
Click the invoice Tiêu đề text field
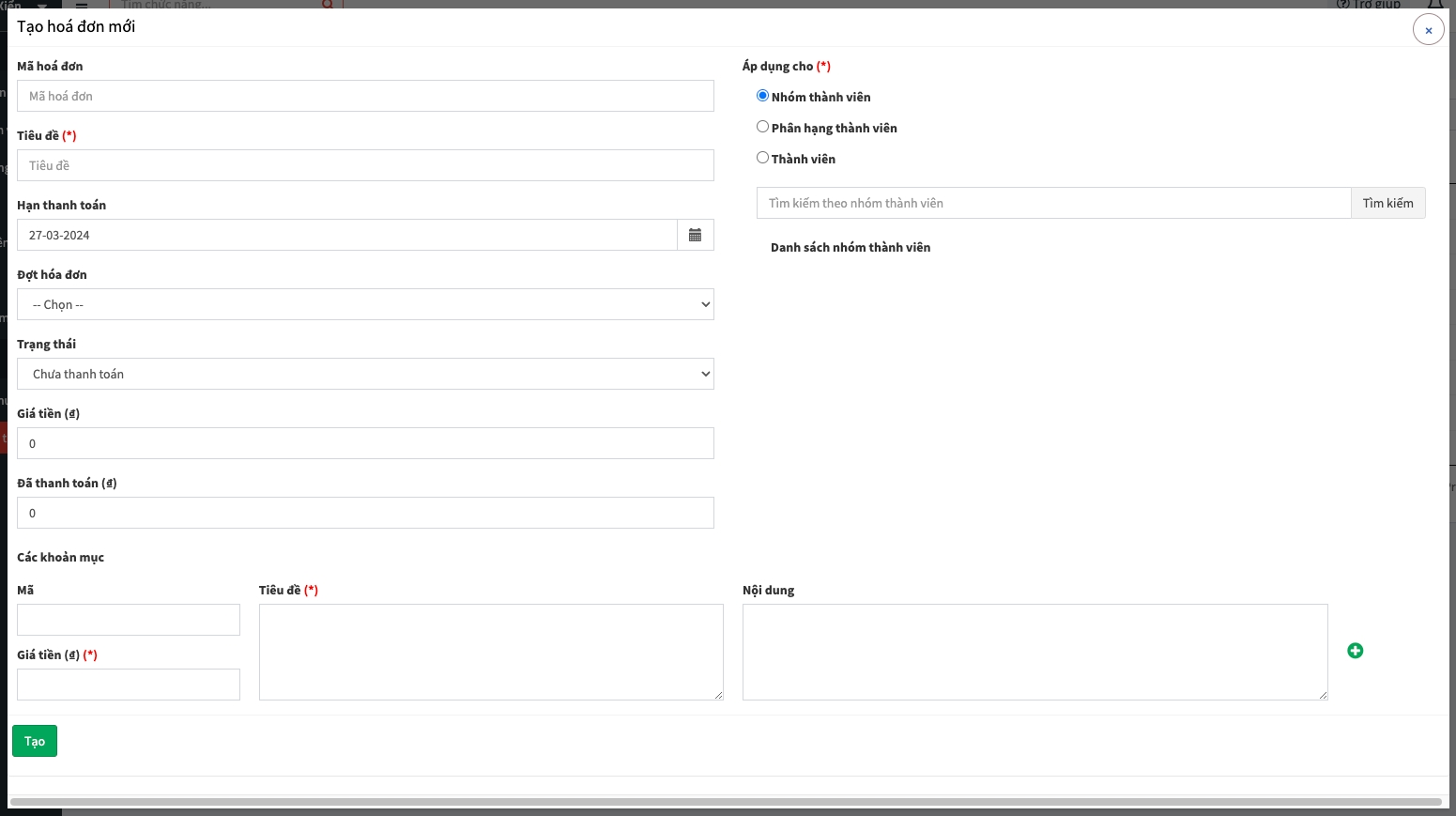(x=365, y=165)
